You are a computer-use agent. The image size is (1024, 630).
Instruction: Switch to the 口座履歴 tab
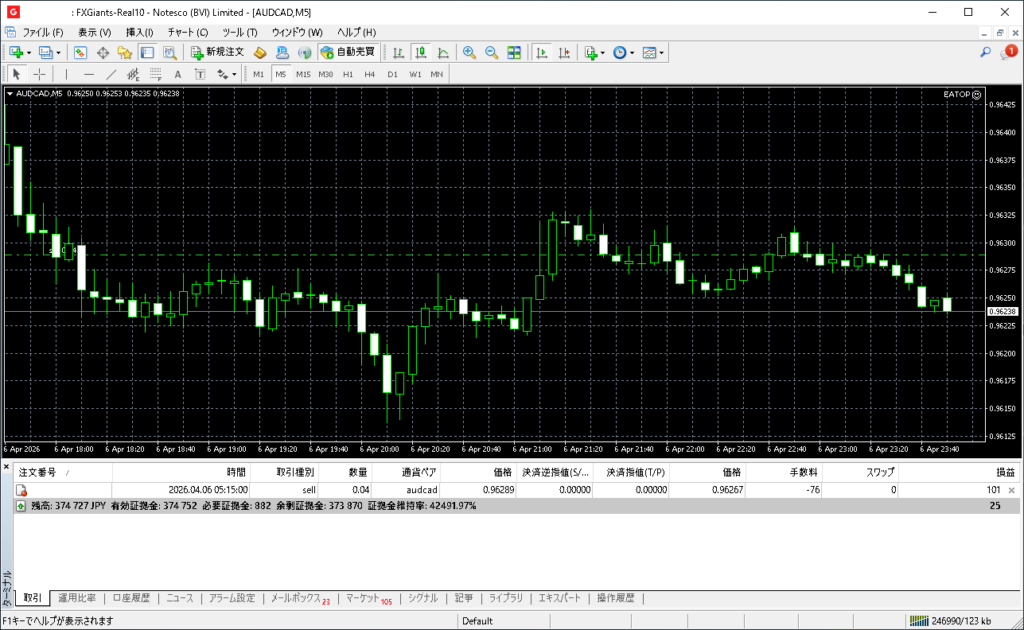(x=131, y=598)
